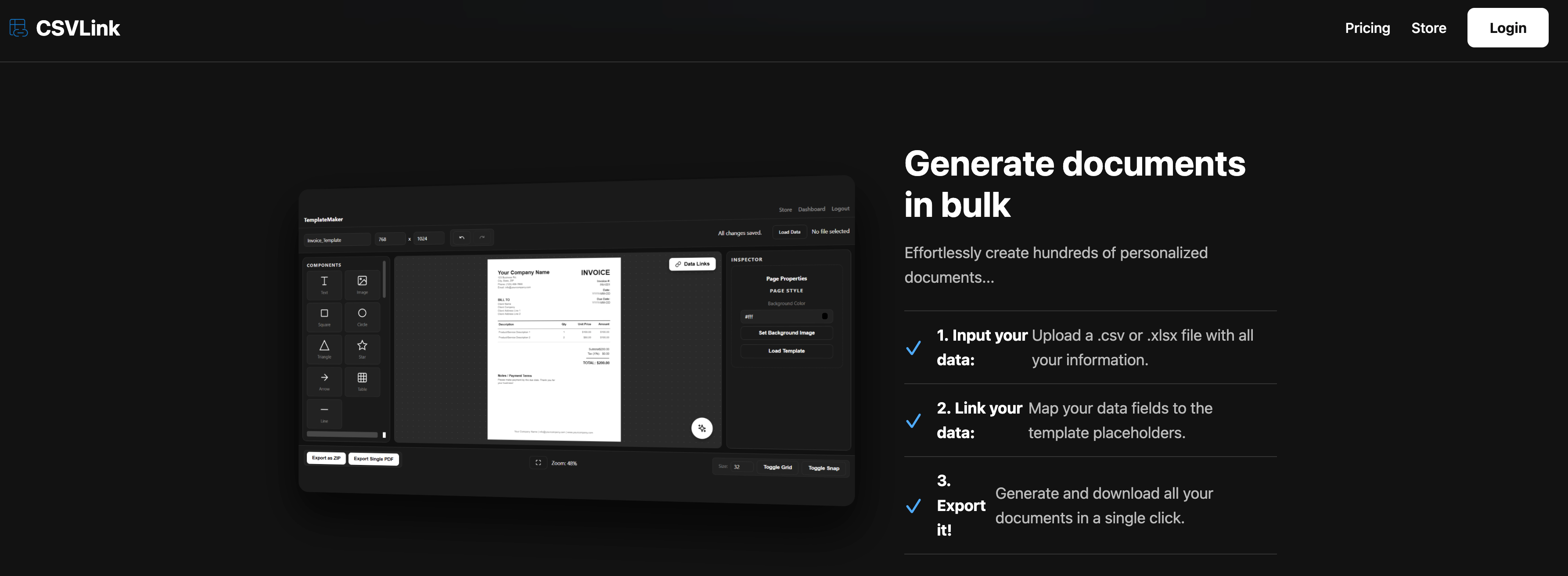Select the Star shape component

[x=362, y=348]
